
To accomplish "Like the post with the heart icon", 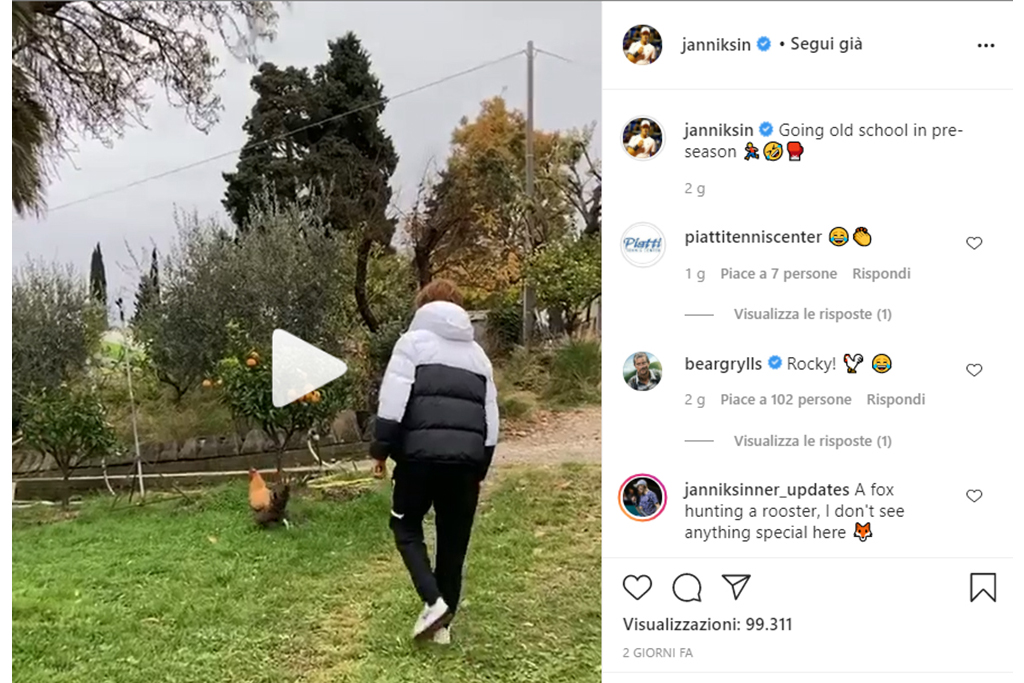I will coord(637,587).
